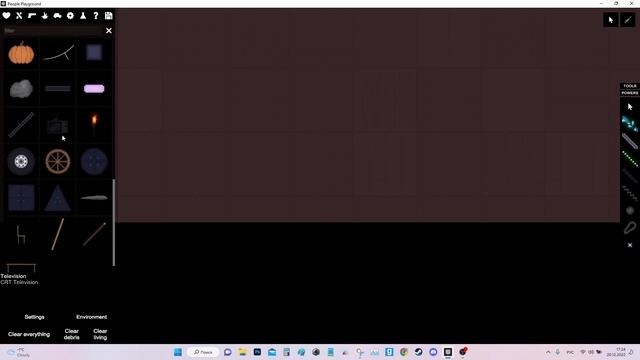Select the wooden chair item
Viewport: 640px width, 360px height.
click(x=21, y=235)
